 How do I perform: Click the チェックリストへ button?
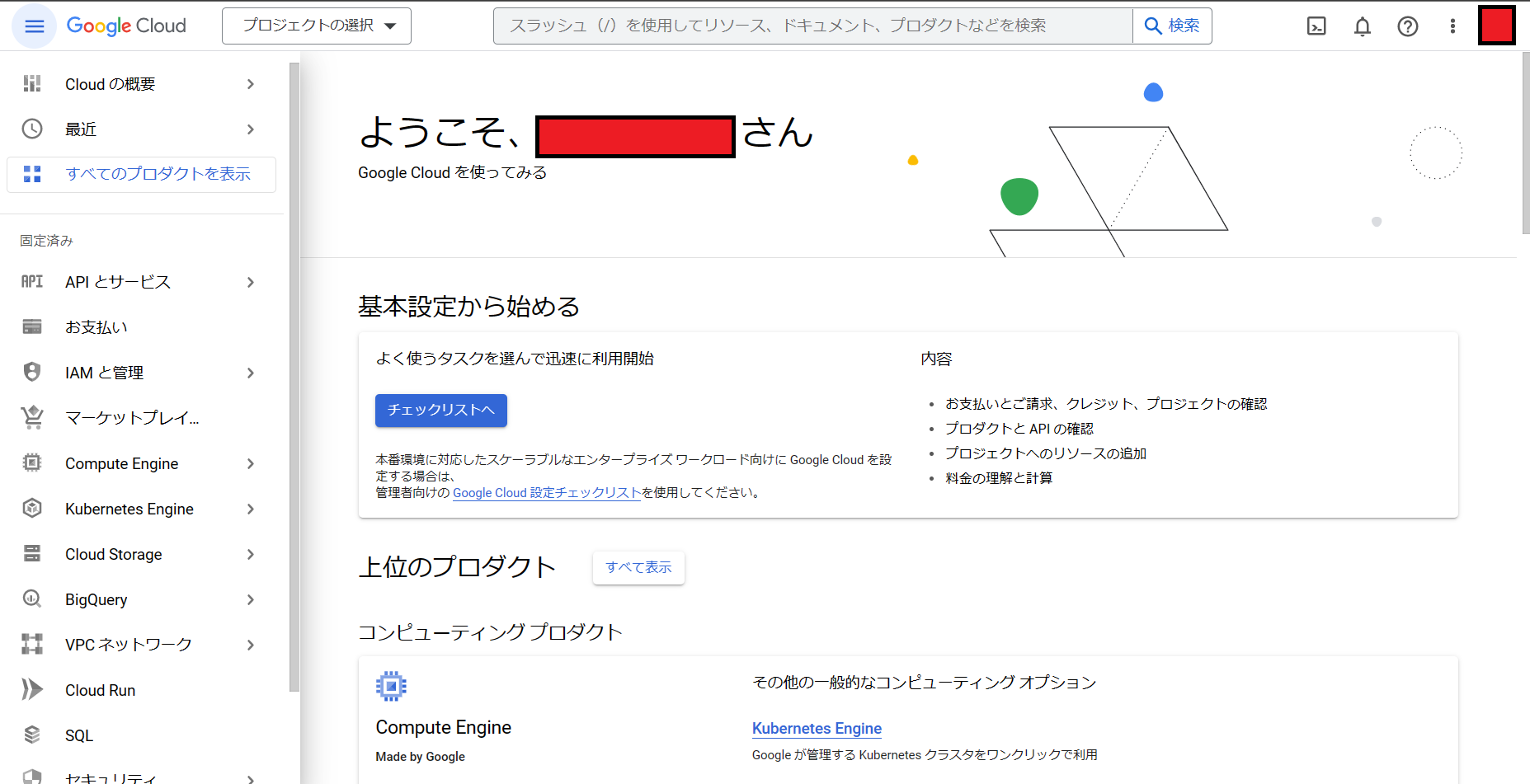[441, 410]
